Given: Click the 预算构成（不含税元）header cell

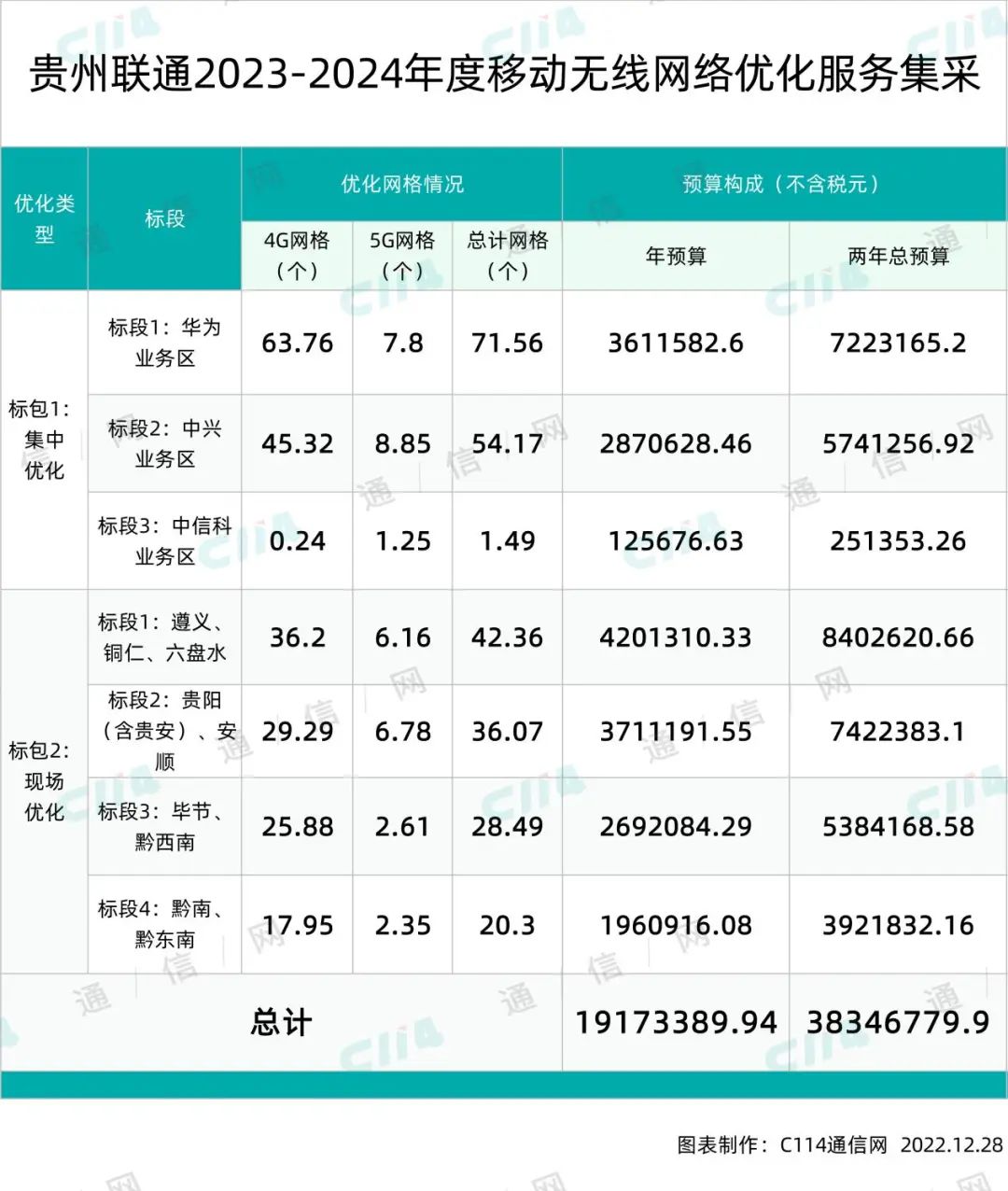Looking at the screenshot, I should coord(783,184).
